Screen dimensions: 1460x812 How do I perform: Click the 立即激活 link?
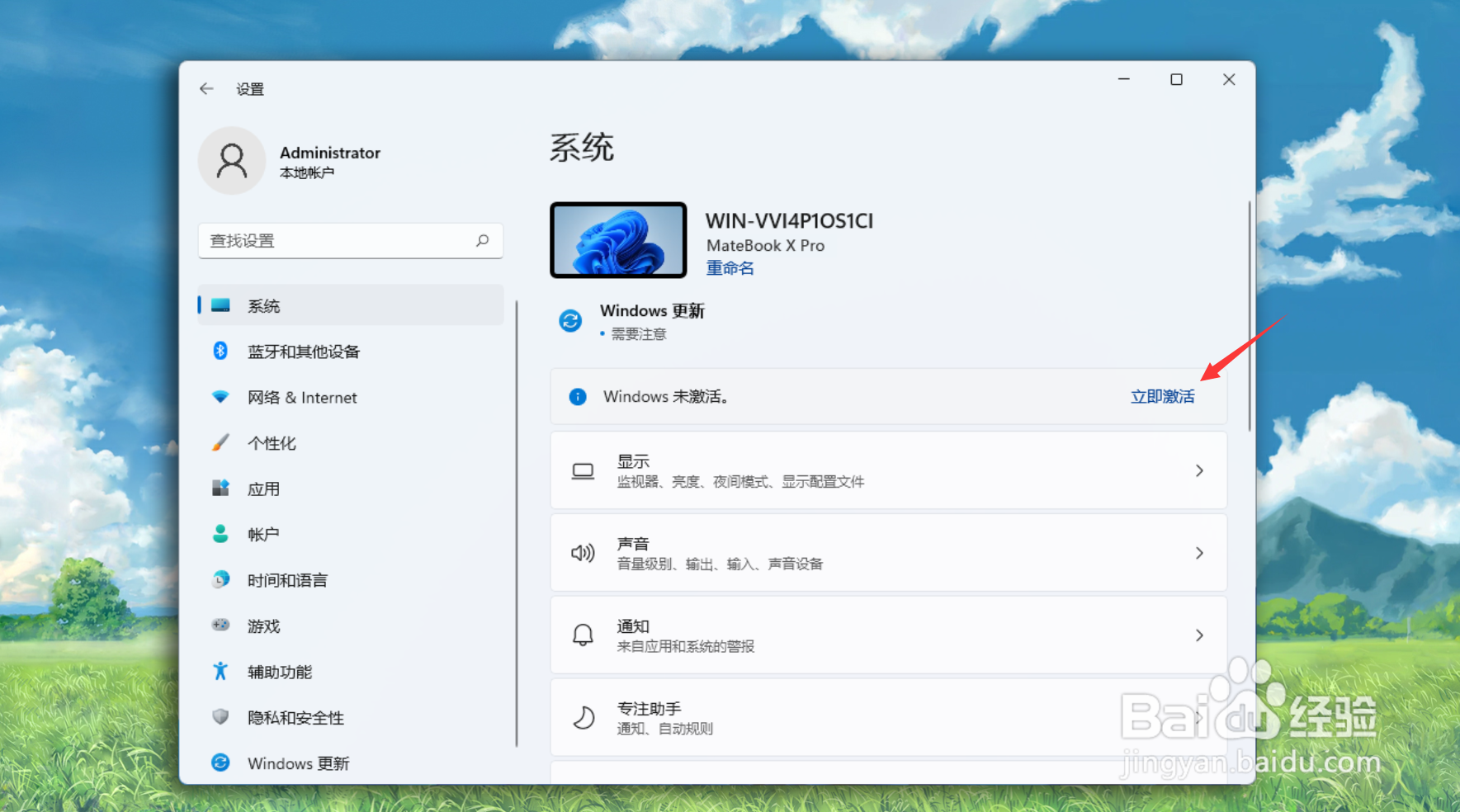click(x=1162, y=397)
